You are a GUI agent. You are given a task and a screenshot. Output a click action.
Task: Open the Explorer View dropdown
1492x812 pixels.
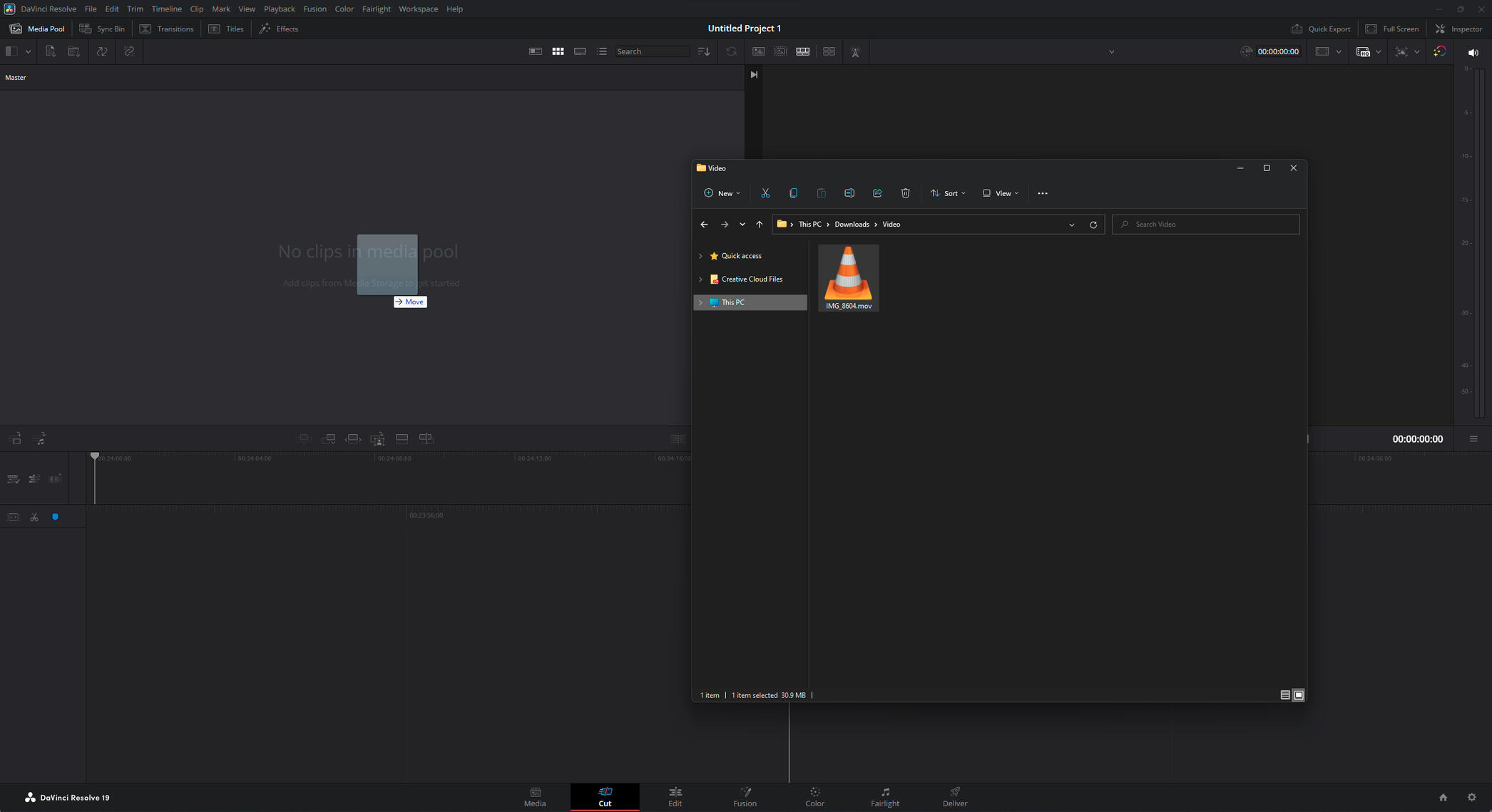pos(1001,193)
